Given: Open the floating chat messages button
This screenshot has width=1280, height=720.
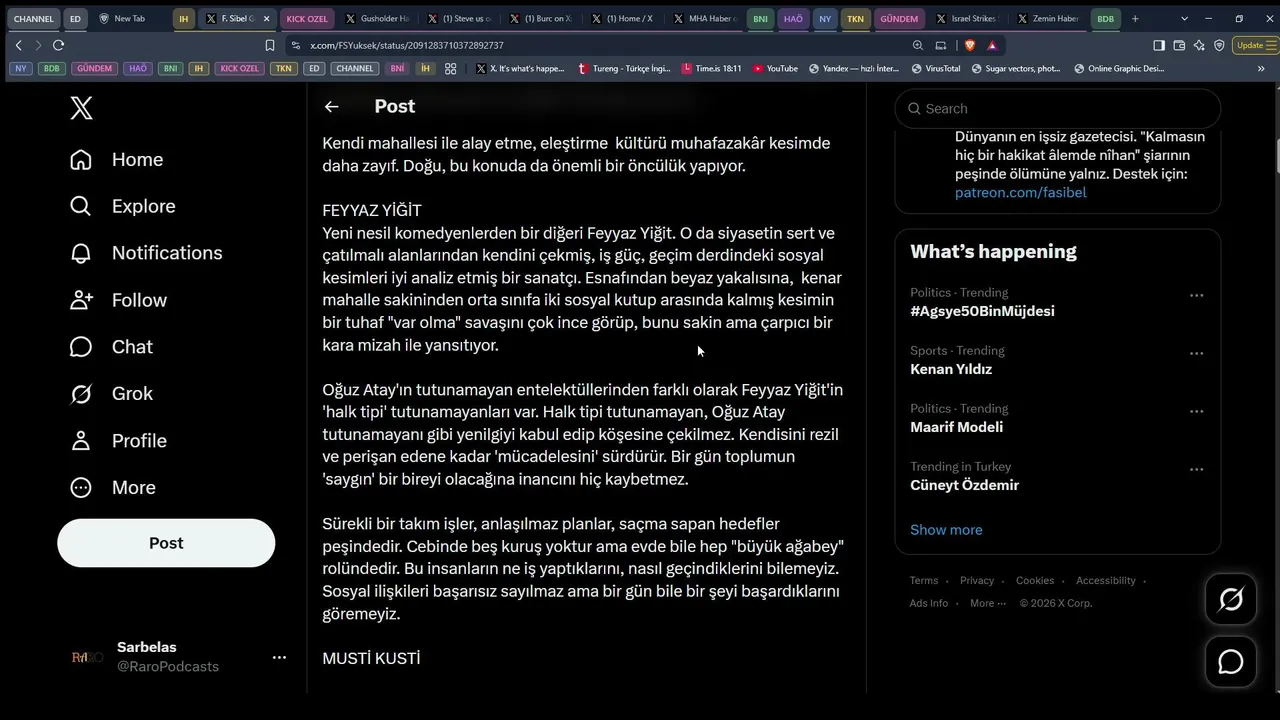Looking at the screenshot, I should [x=1231, y=662].
